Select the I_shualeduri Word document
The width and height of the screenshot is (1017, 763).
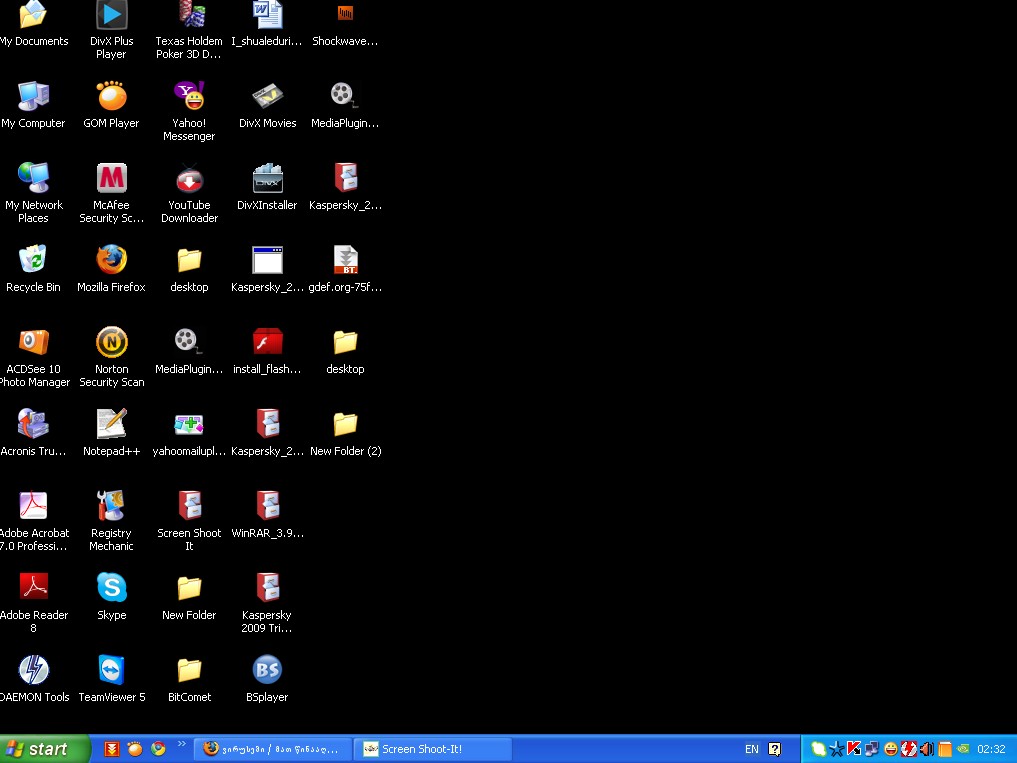pyautogui.click(x=267, y=25)
